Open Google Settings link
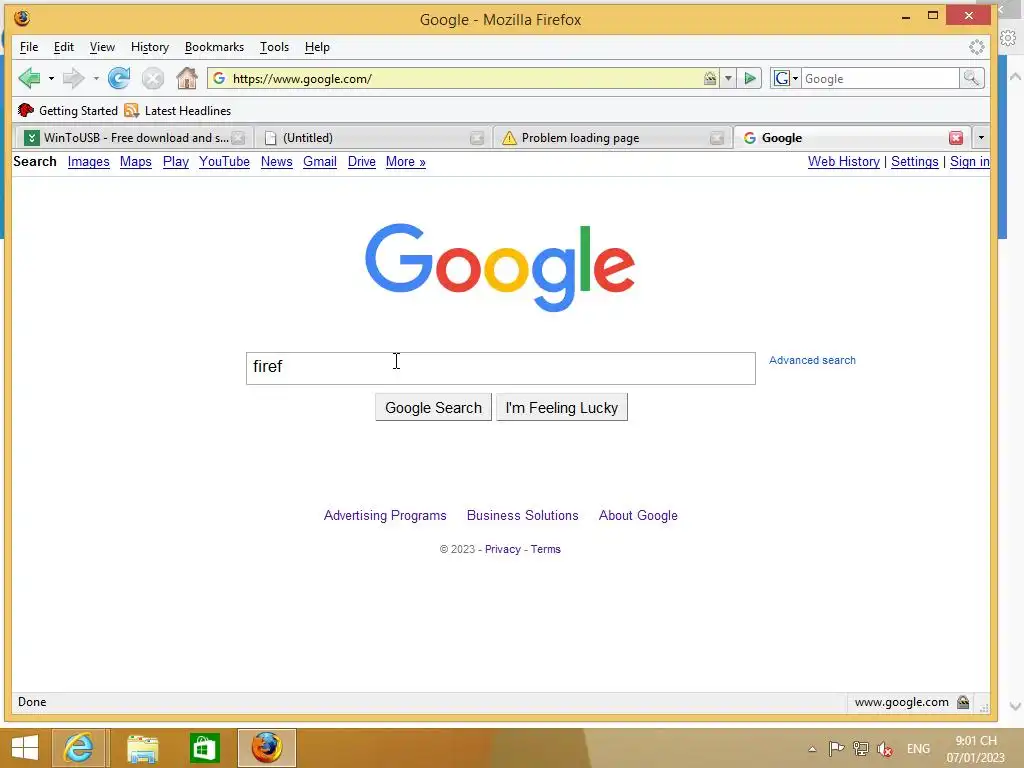This screenshot has height=768, width=1024. click(914, 161)
